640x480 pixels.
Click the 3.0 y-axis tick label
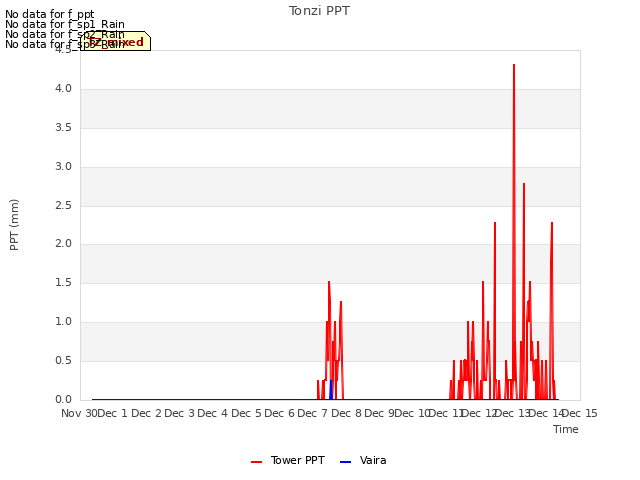[x=63, y=167]
